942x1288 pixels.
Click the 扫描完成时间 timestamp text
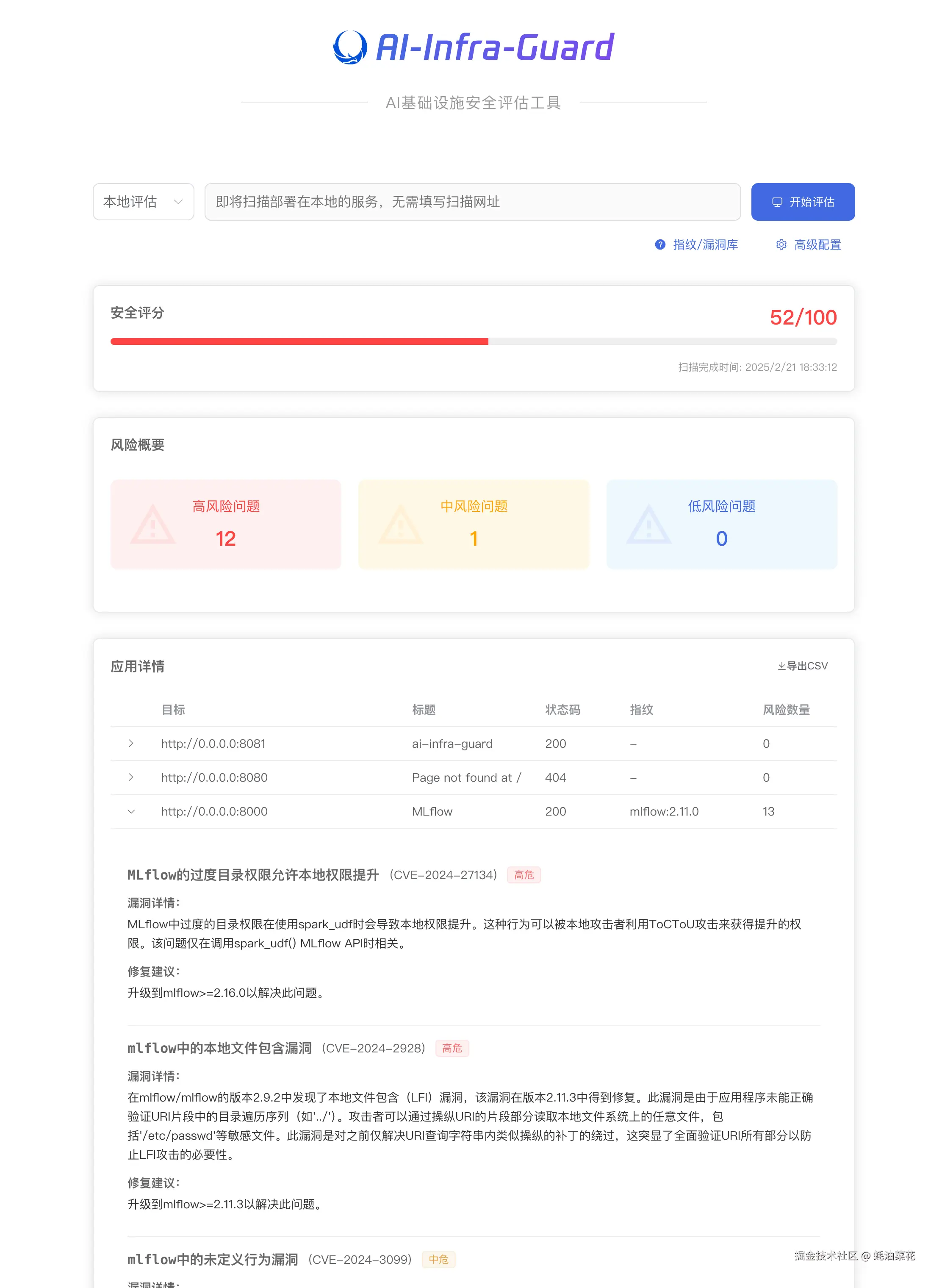click(x=758, y=367)
